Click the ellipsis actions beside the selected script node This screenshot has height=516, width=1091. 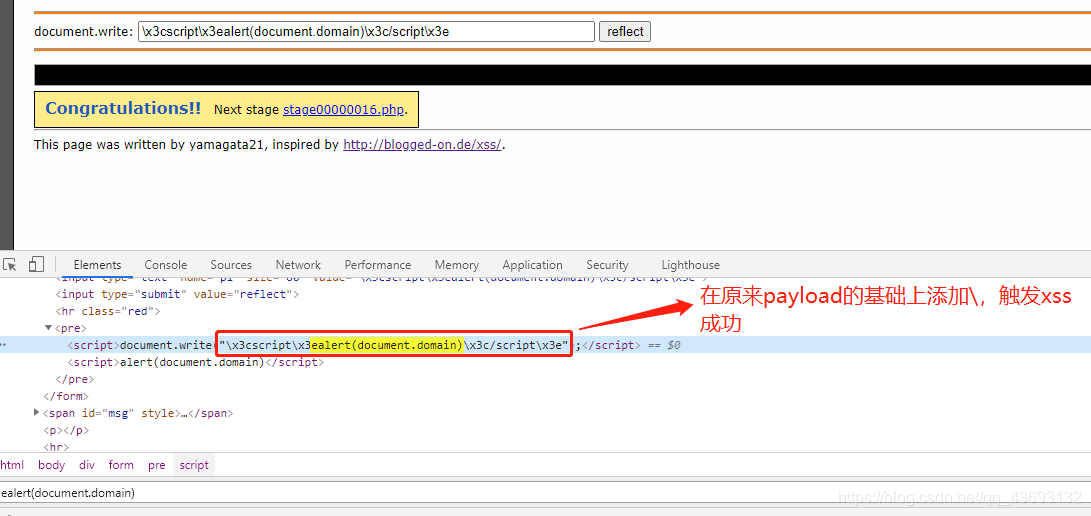(4, 345)
